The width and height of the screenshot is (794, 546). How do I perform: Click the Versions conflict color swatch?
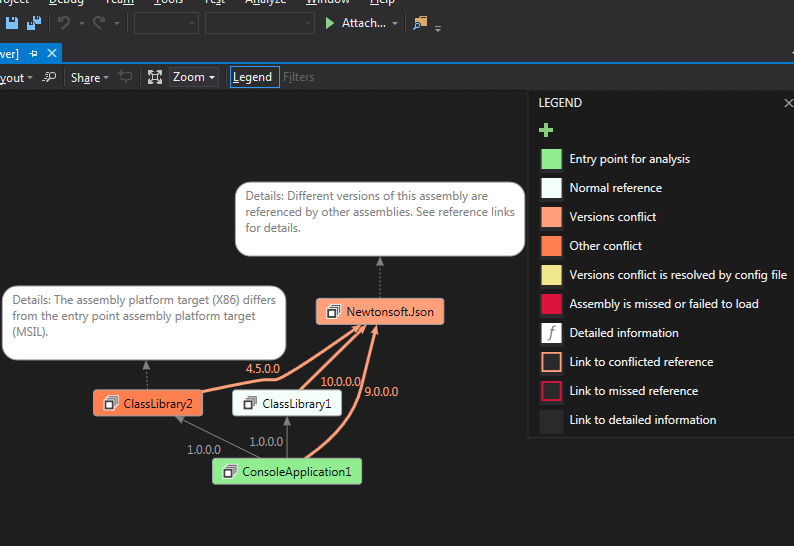[x=551, y=217]
